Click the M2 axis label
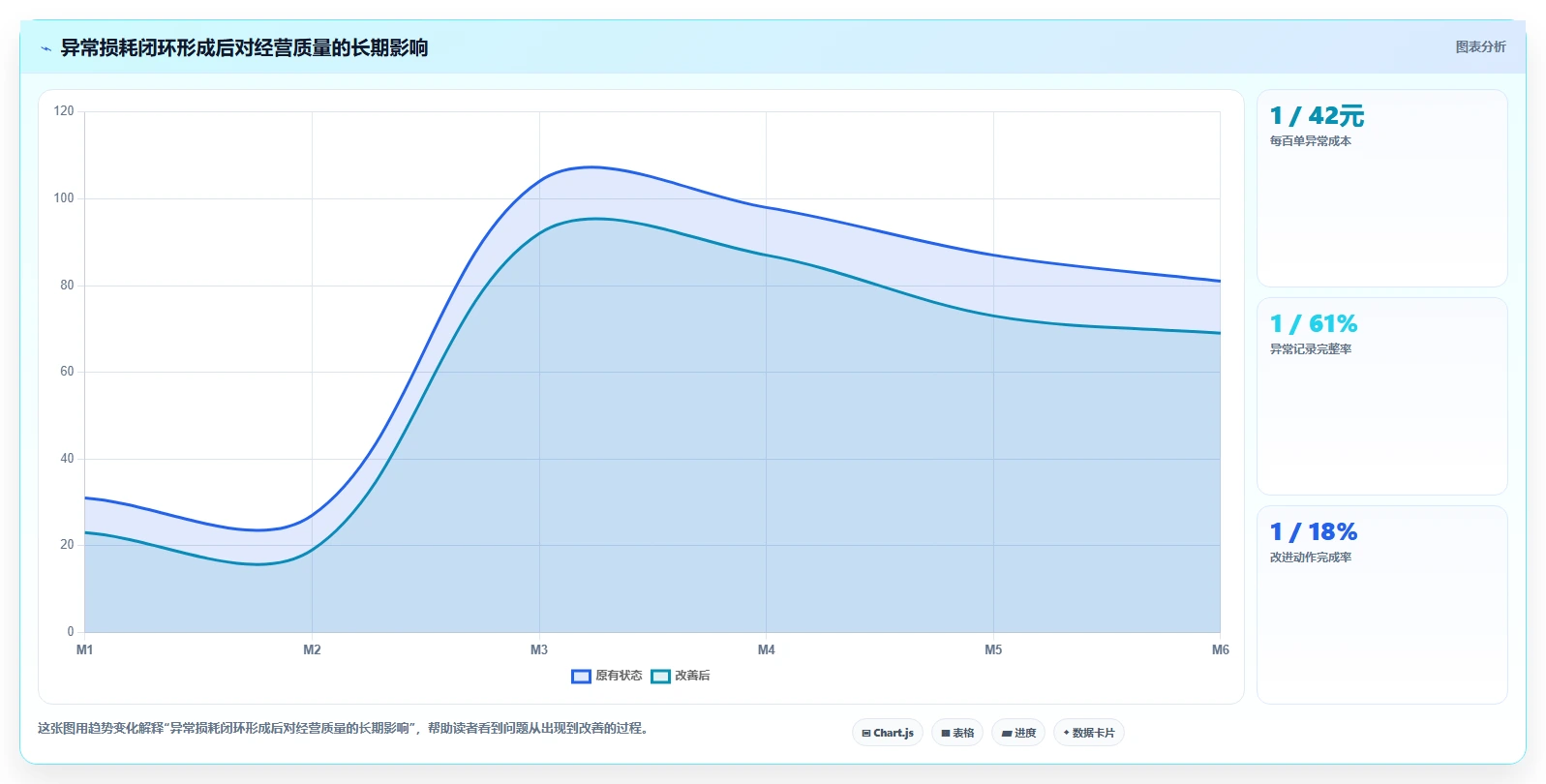The image size is (1546, 784). (312, 649)
